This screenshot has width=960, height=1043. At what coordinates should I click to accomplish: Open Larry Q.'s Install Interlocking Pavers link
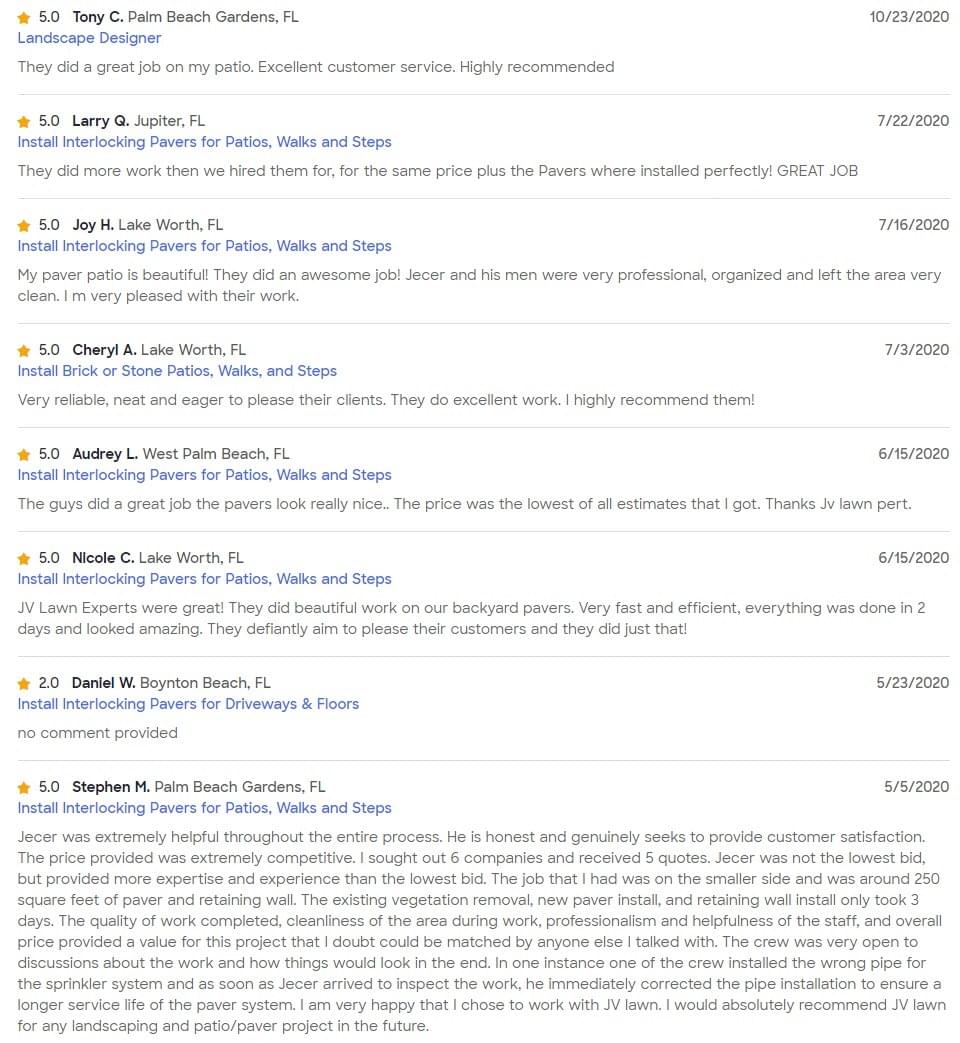[204, 142]
